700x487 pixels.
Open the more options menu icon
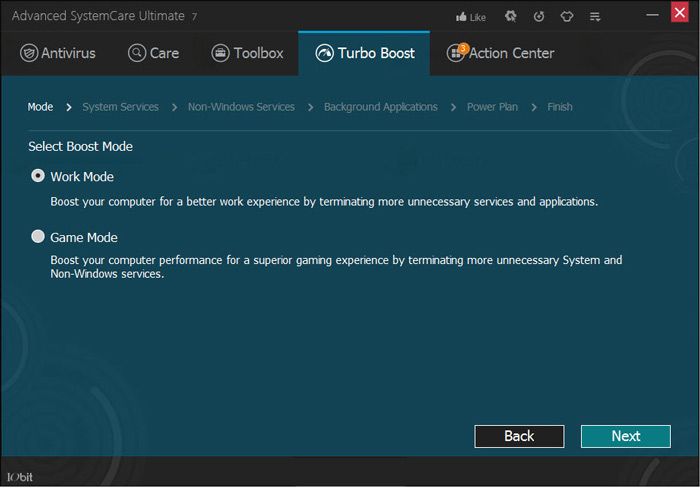pyautogui.click(x=595, y=17)
